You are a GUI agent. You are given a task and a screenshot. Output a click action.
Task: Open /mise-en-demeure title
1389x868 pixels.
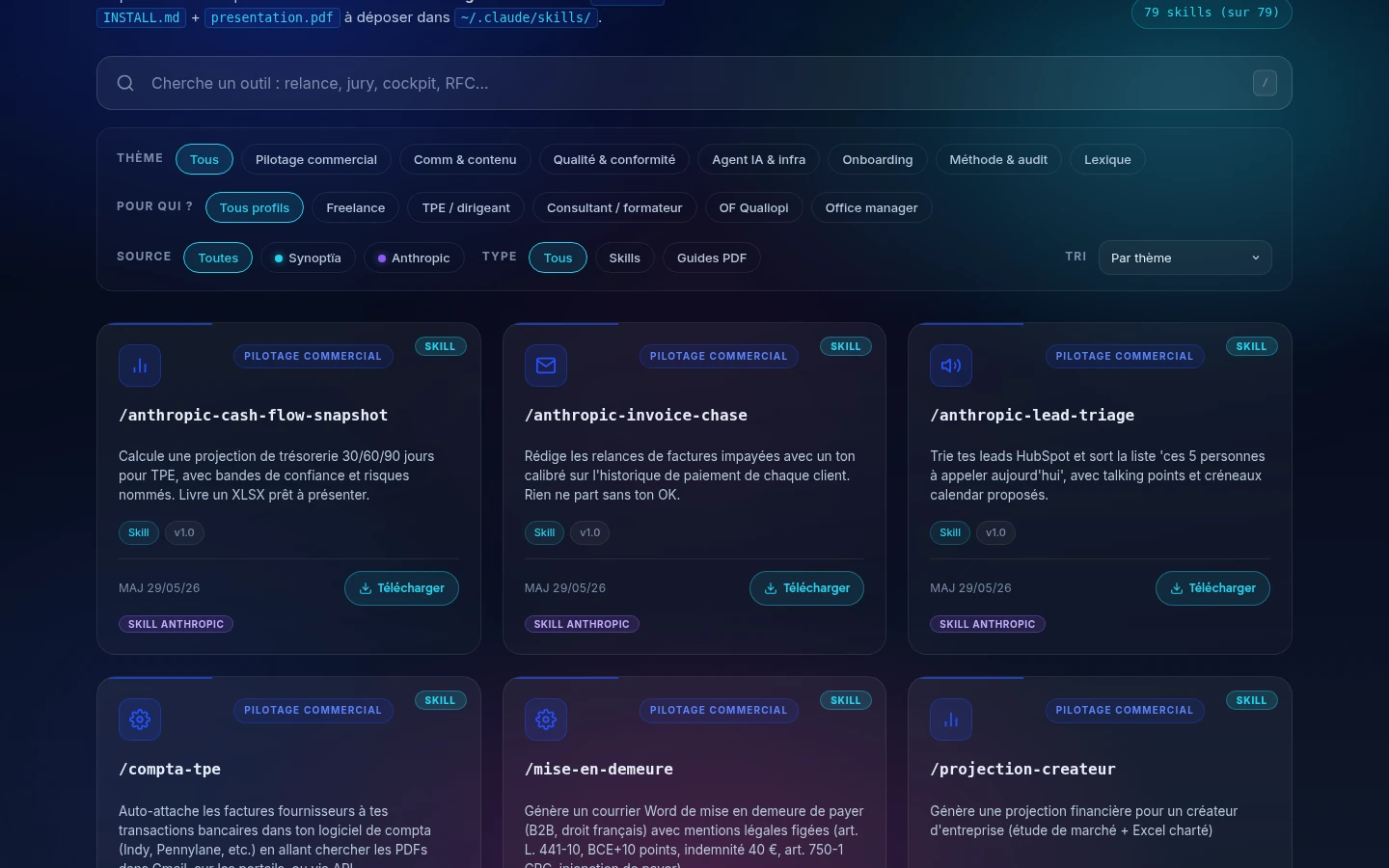[599, 770]
